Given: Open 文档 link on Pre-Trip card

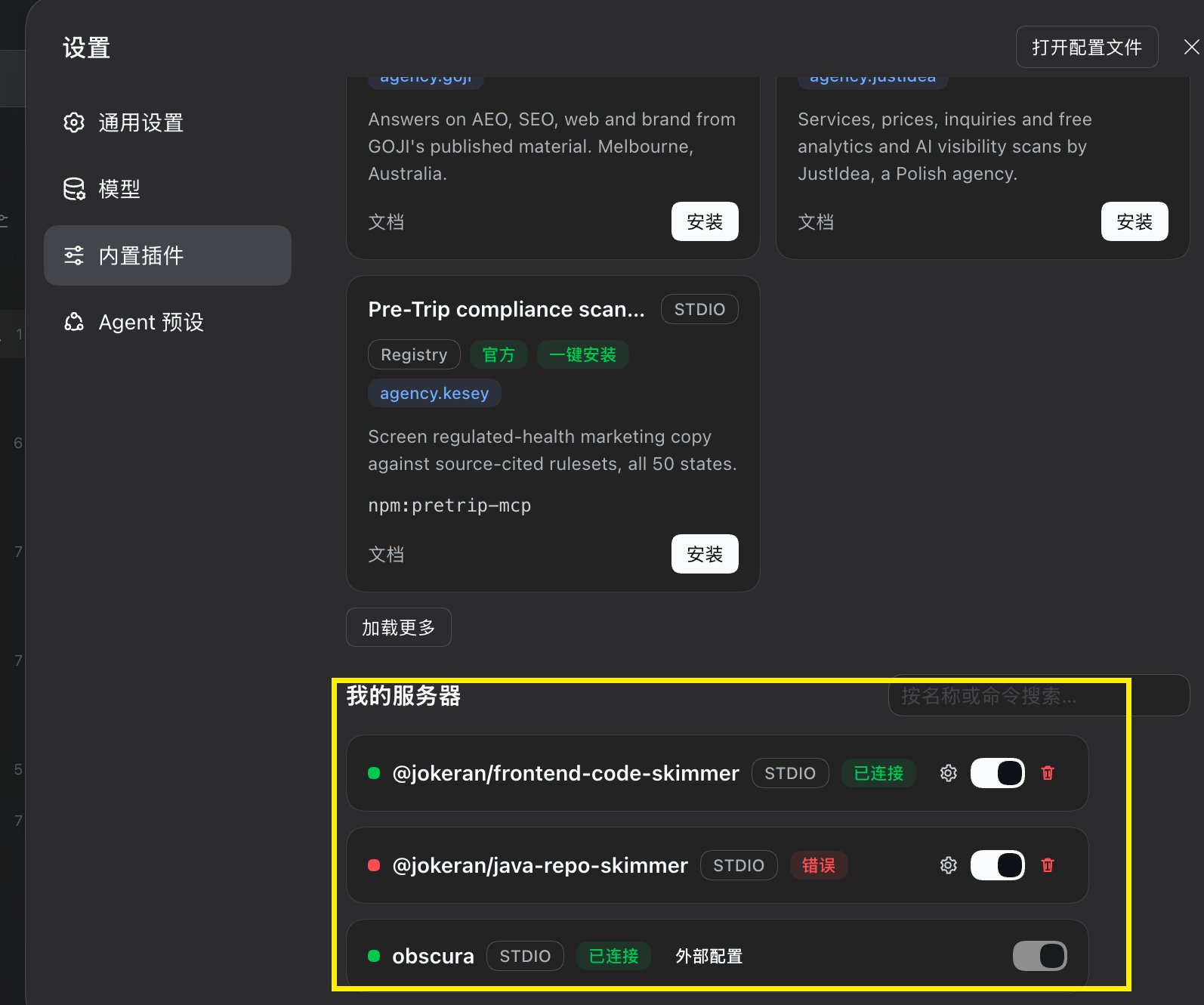Looking at the screenshot, I should 386,555.
